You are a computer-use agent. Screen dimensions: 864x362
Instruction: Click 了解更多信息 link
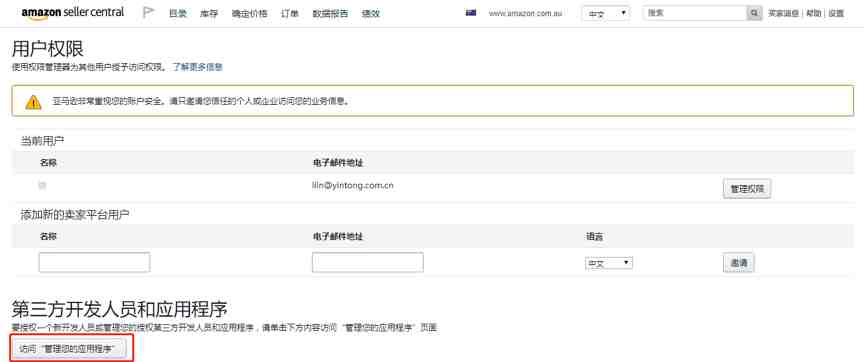pyautogui.click(x=197, y=67)
